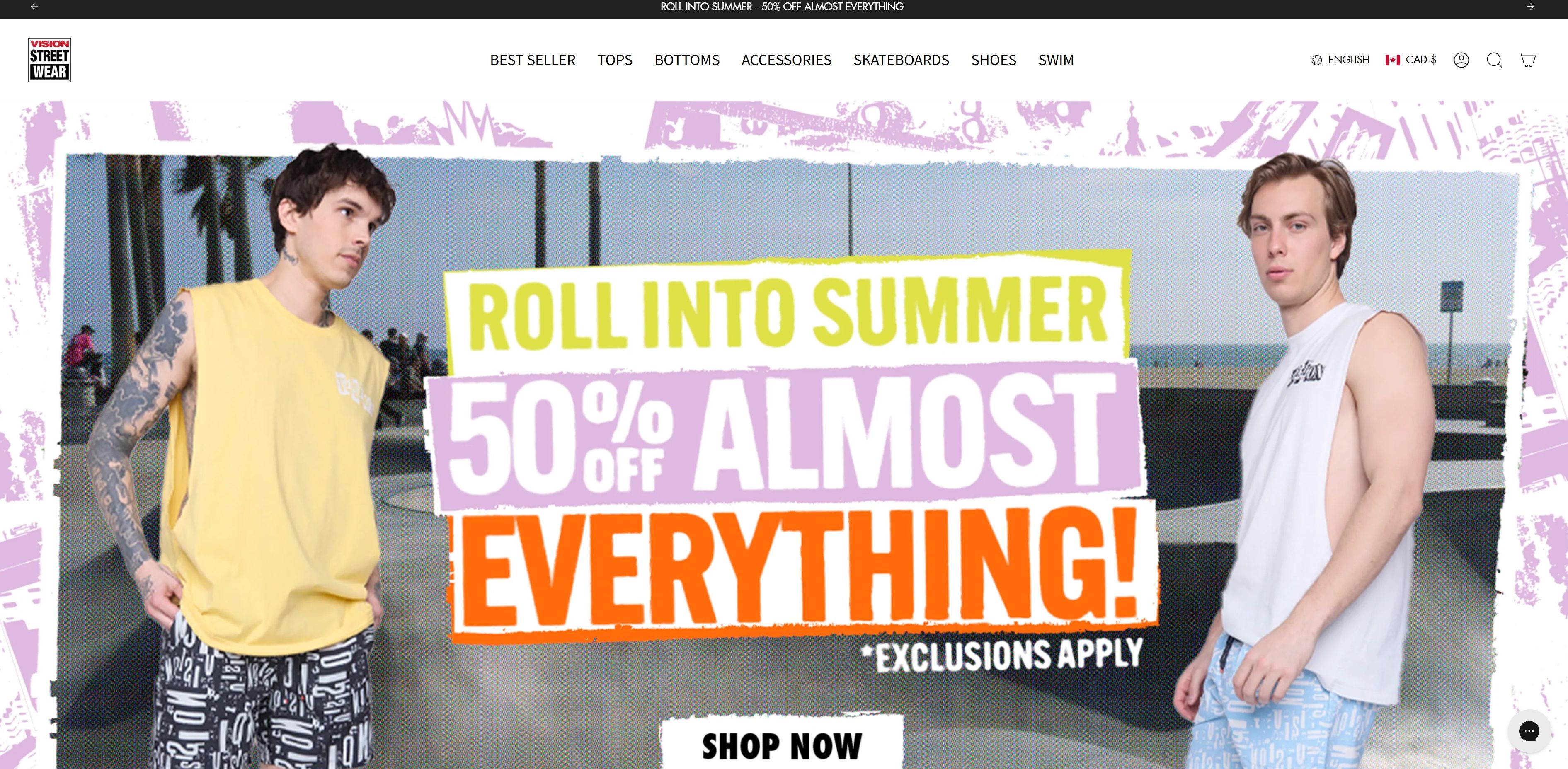The image size is (1568, 769).
Task: Click the Canadian flag currency icon
Action: coord(1393,60)
